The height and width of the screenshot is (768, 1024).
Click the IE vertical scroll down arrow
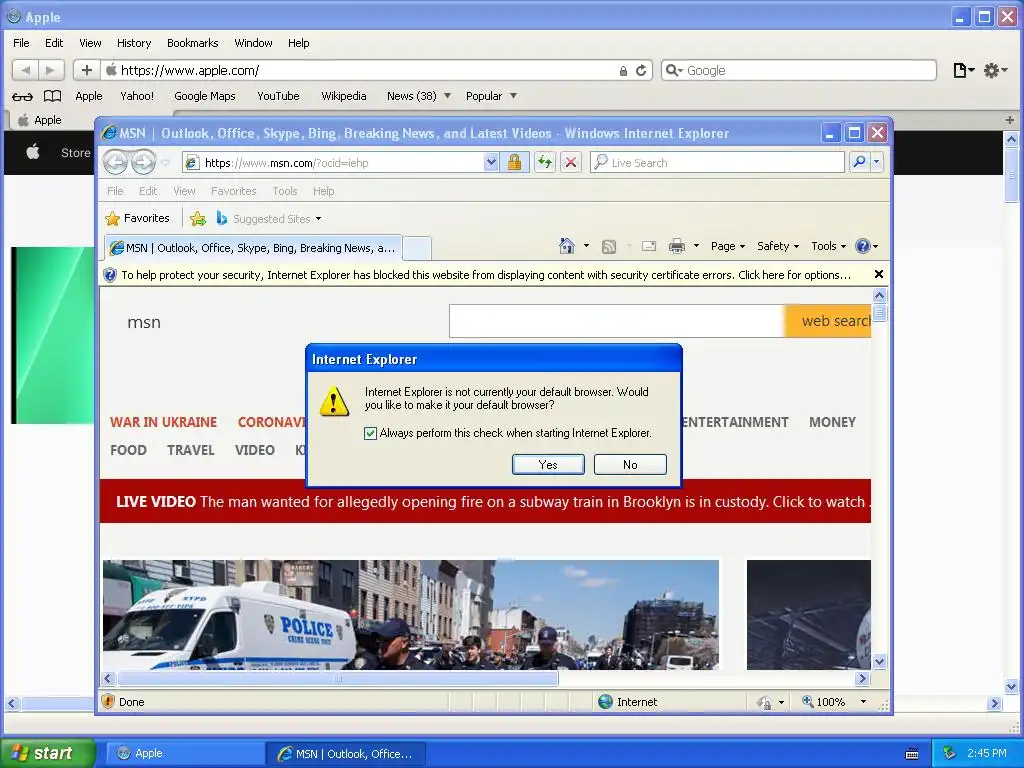pyautogui.click(x=879, y=661)
